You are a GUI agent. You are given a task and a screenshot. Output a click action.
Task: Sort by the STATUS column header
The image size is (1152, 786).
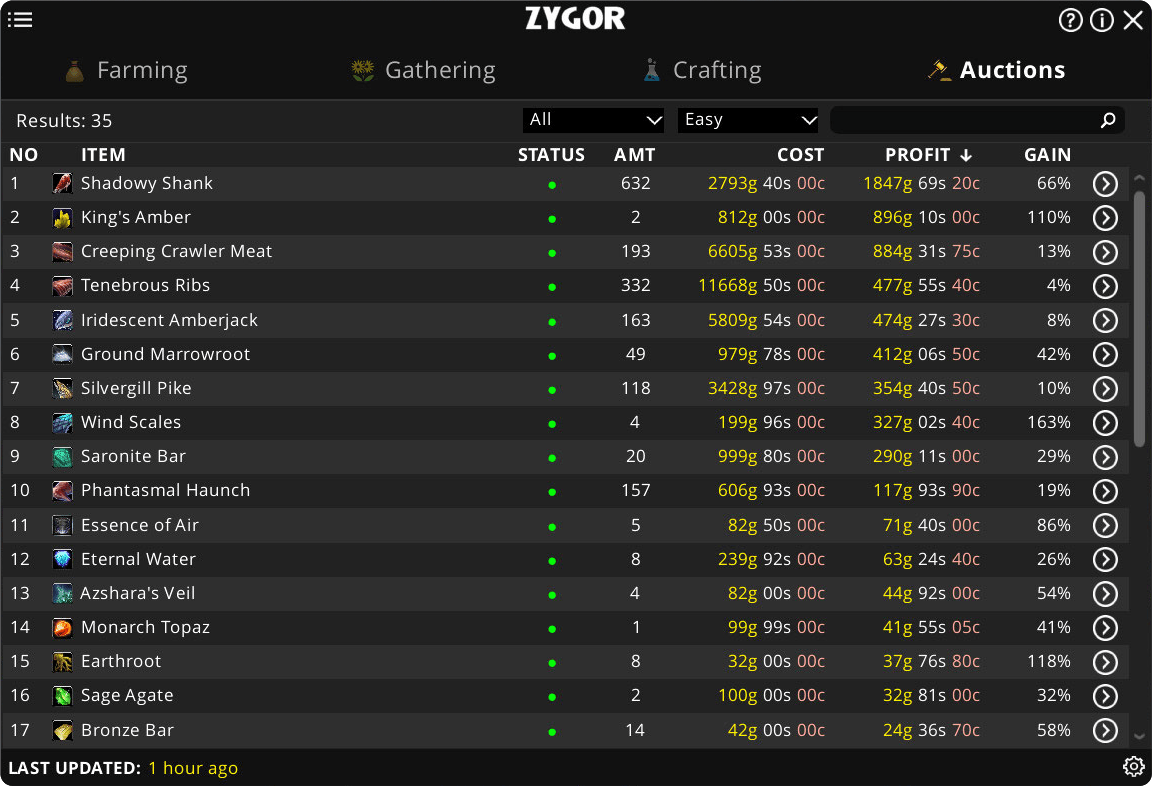(x=551, y=155)
